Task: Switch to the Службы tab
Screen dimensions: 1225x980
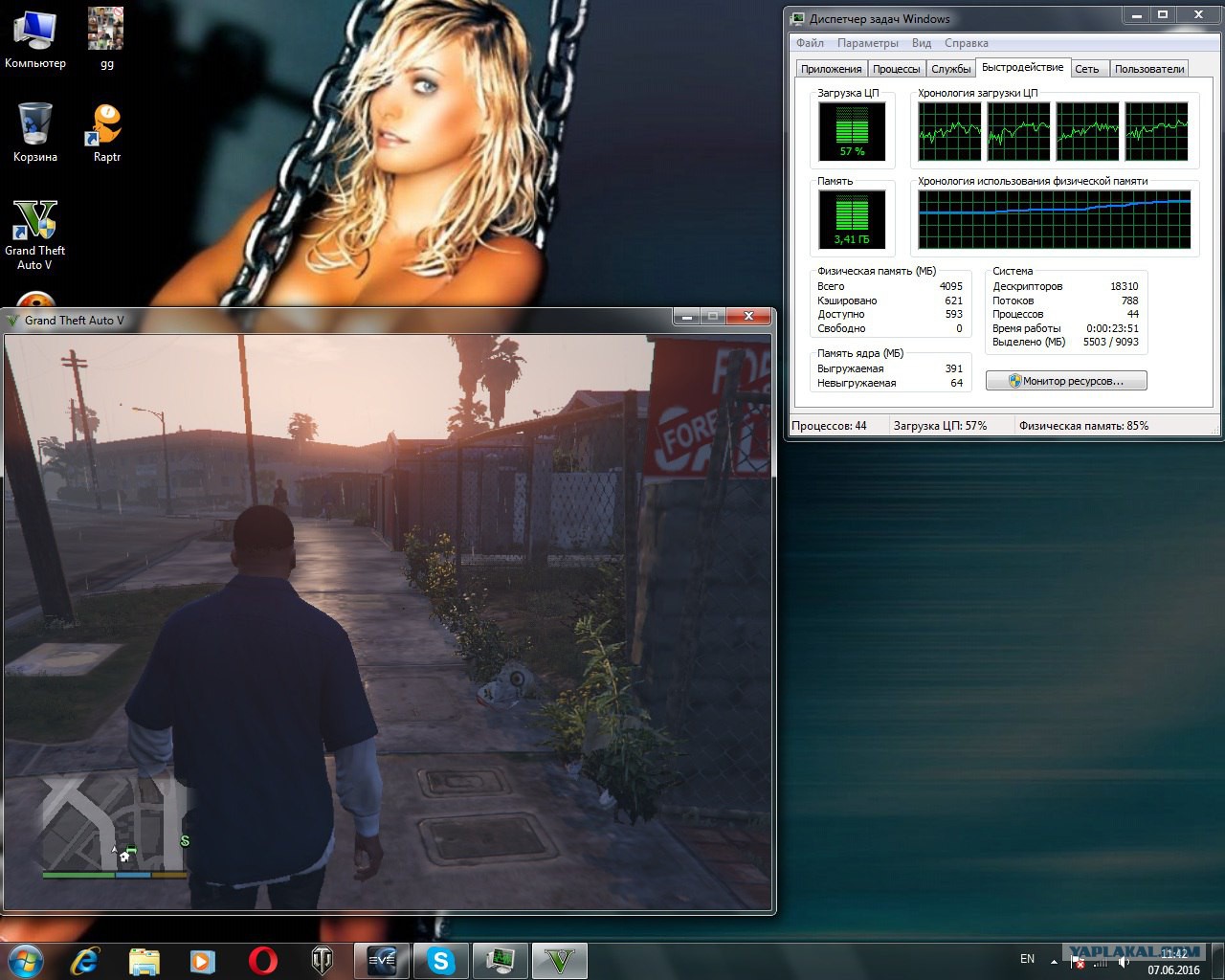Action: pyautogui.click(x=950, y=69)
